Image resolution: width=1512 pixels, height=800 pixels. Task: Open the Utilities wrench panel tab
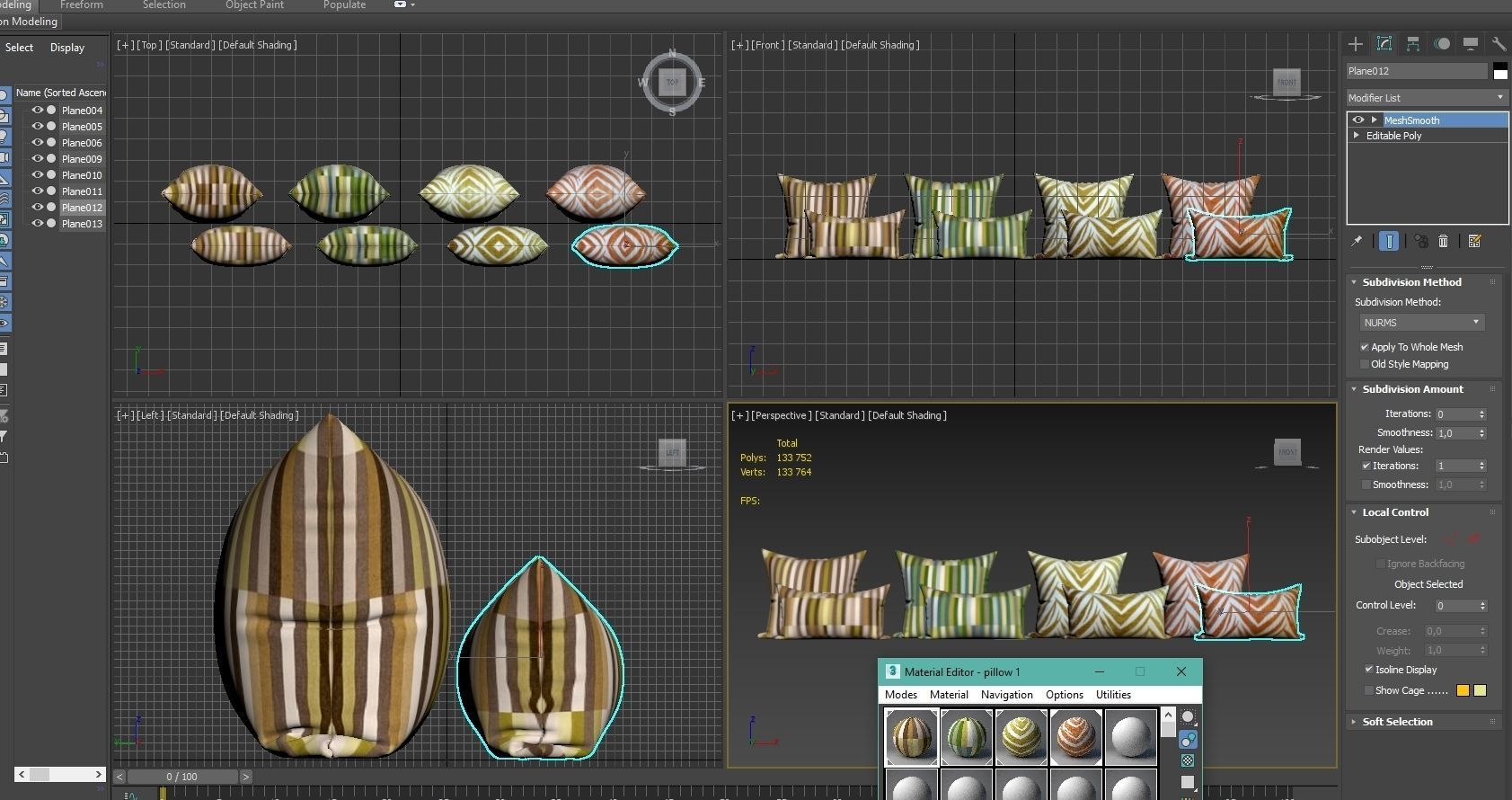tap(1499, 43)
